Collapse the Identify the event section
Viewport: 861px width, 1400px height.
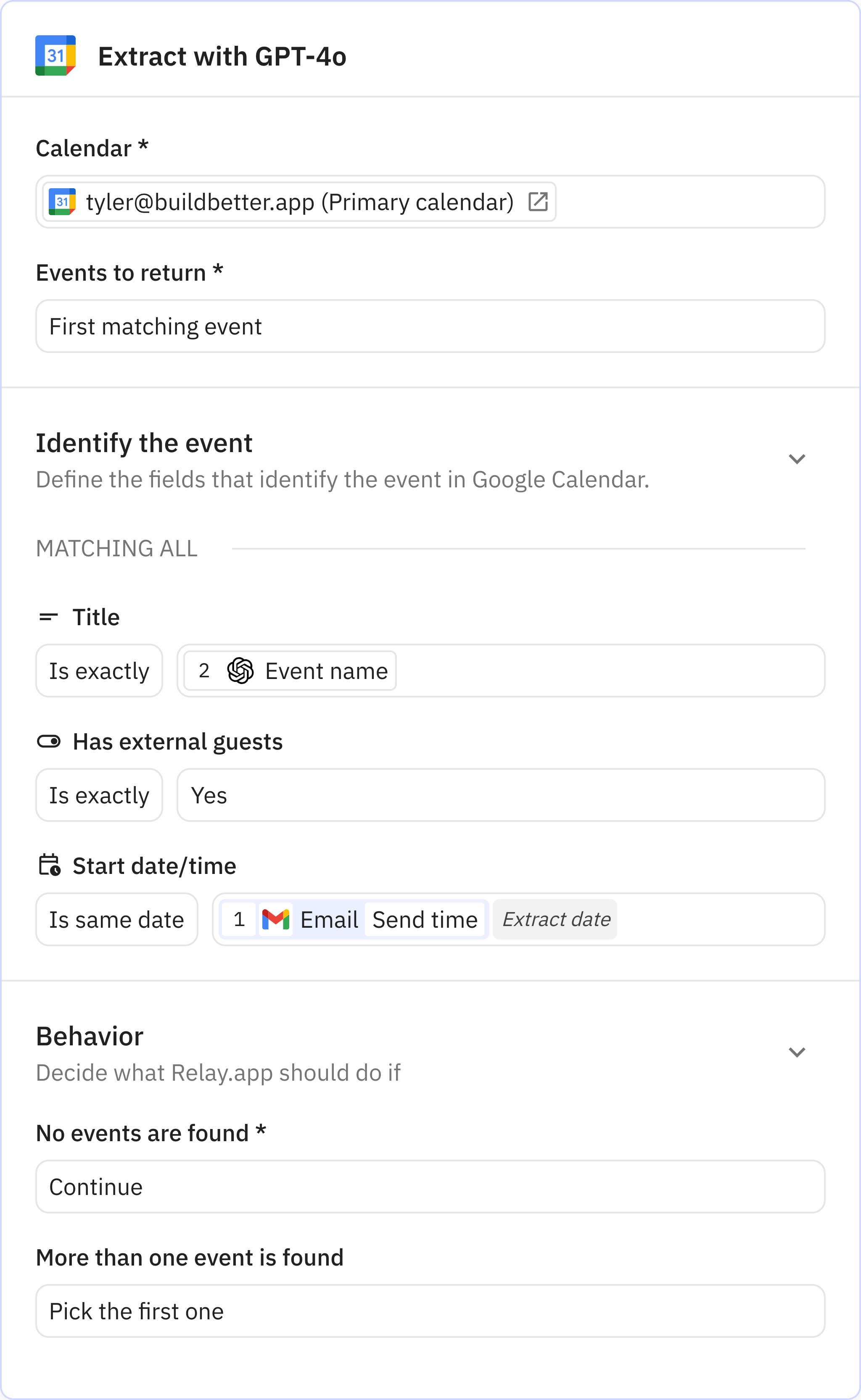[x=797, y=459]
